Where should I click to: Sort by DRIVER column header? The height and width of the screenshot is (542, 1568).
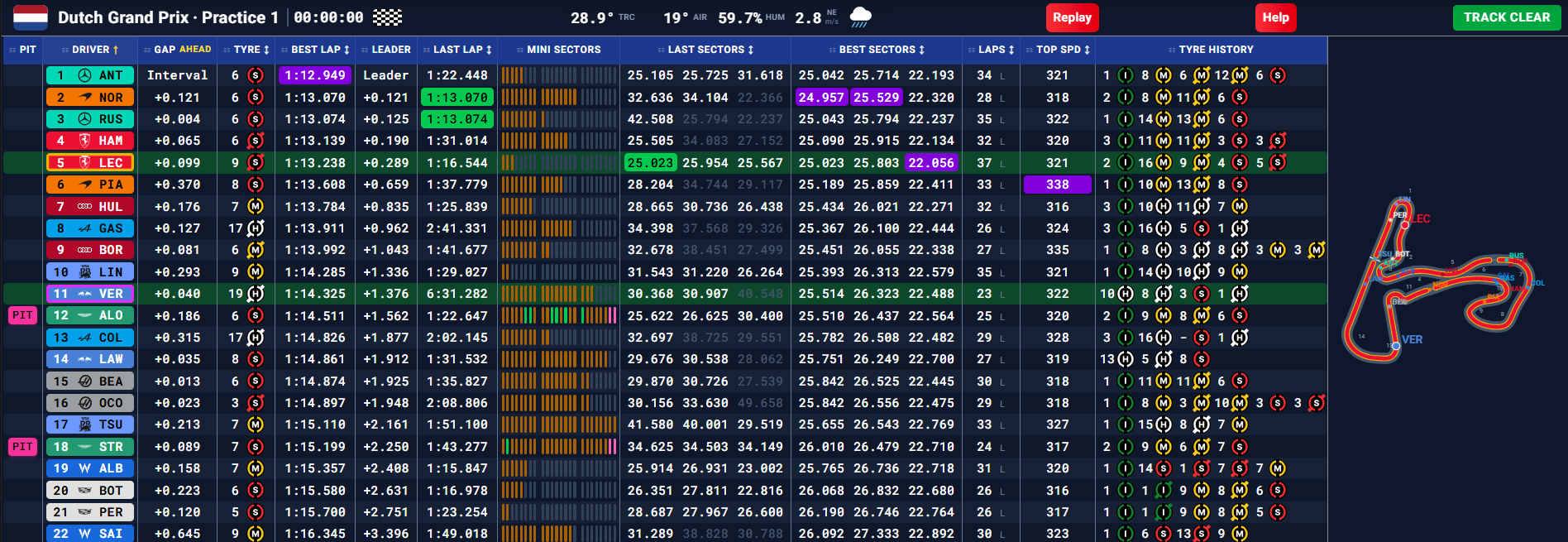point(89,50)
